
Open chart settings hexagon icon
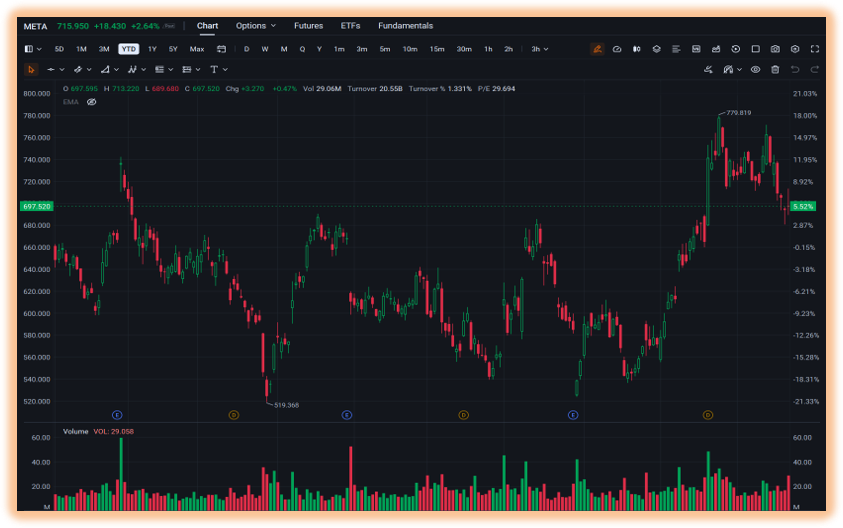click(795, 49)
